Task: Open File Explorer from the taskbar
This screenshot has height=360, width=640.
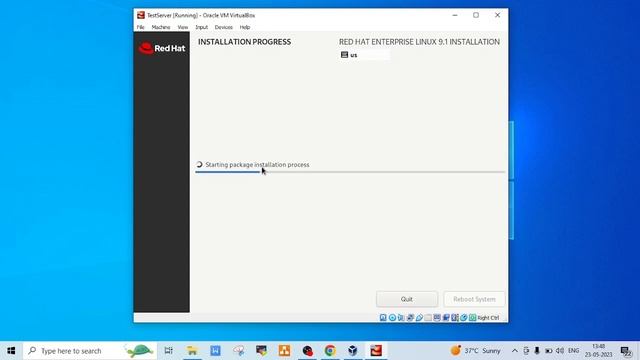Action: pos(192,351)
